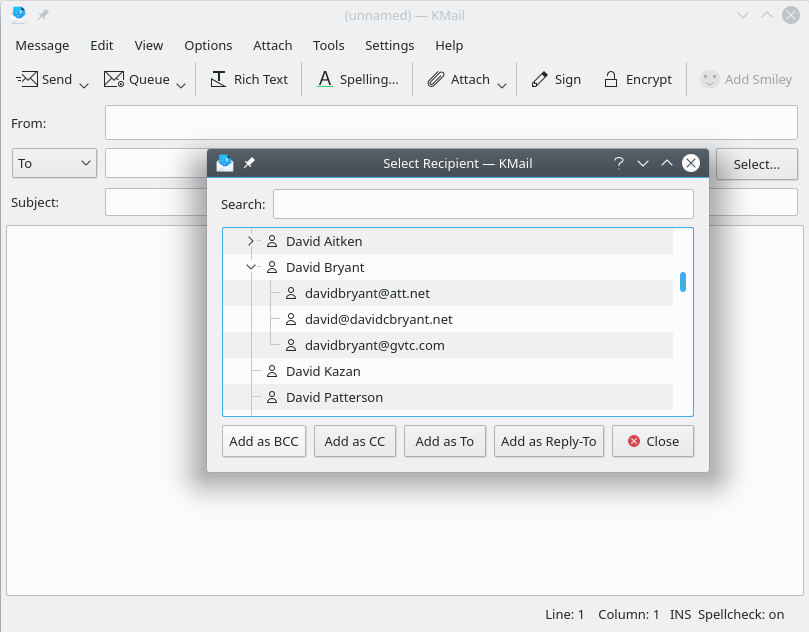The height and width of the screenshot is (632, 809).
Task: Click the Attach paperclip icon
Action: (436, 80)
